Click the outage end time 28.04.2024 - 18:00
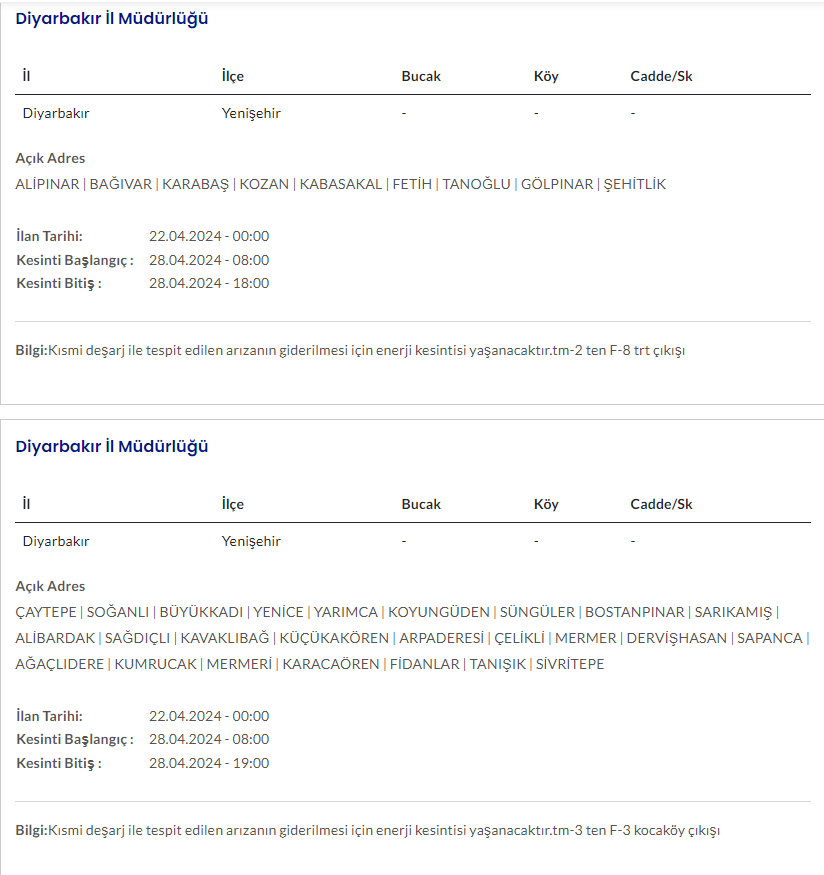This screenshot has width=824, height=875. pos(209,283)
